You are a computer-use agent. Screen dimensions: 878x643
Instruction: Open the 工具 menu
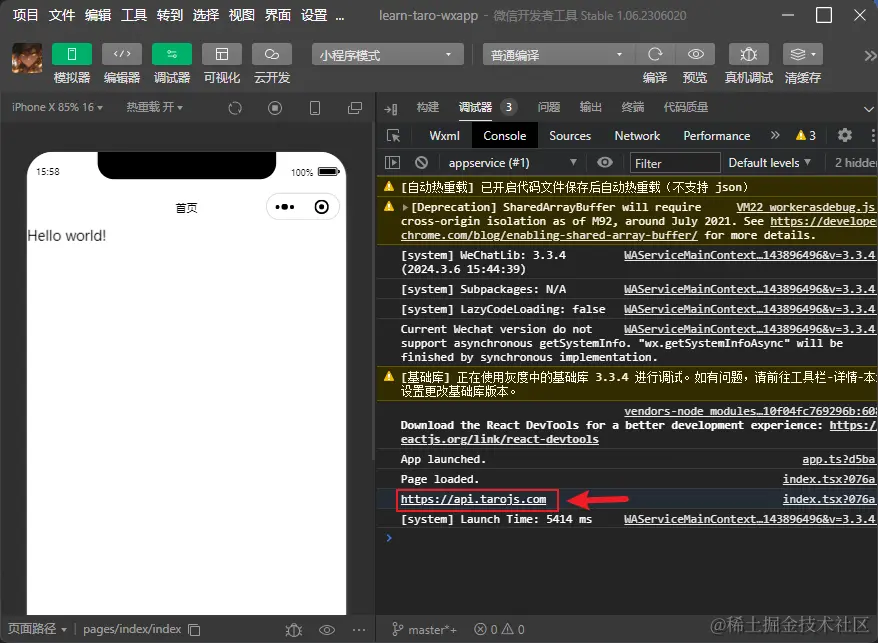click(x=134, y=15)
